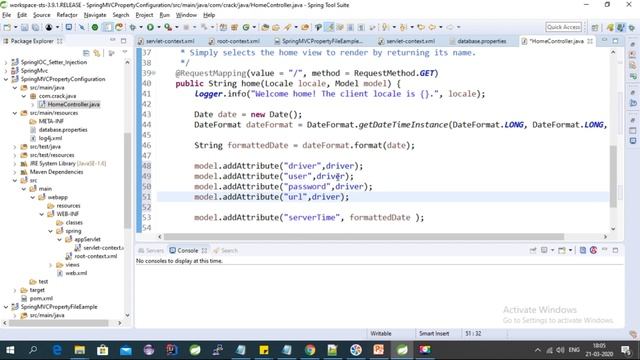This screenshot has height=360, width=640.
Task: Click the Collapse All icon in Package Explorer
Action: pos(86,53)
